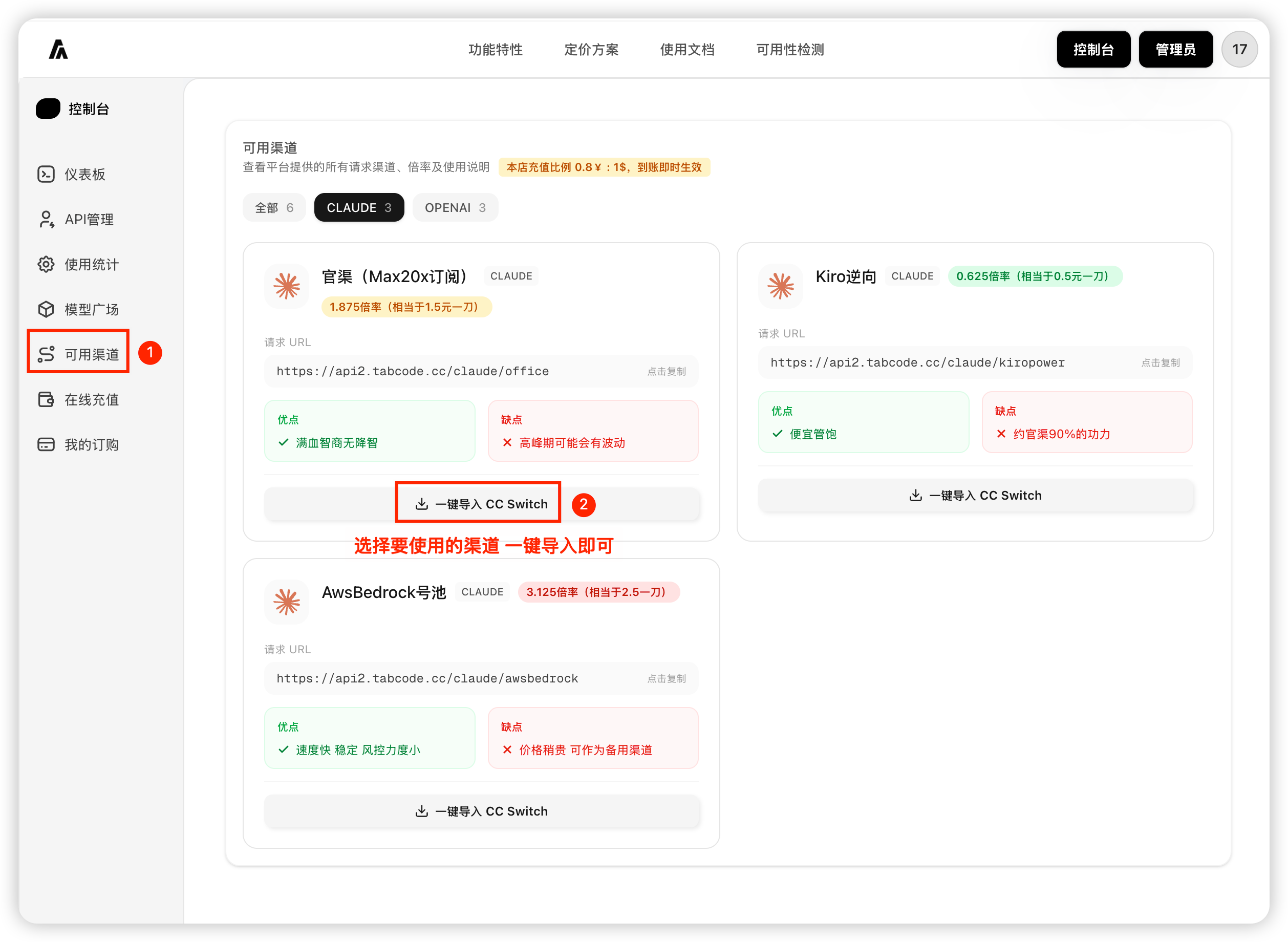The width and height of the screenshot is (1288, 942).
Task: Click the Claude logo on Kiro逆向 card
Action: 781,286
